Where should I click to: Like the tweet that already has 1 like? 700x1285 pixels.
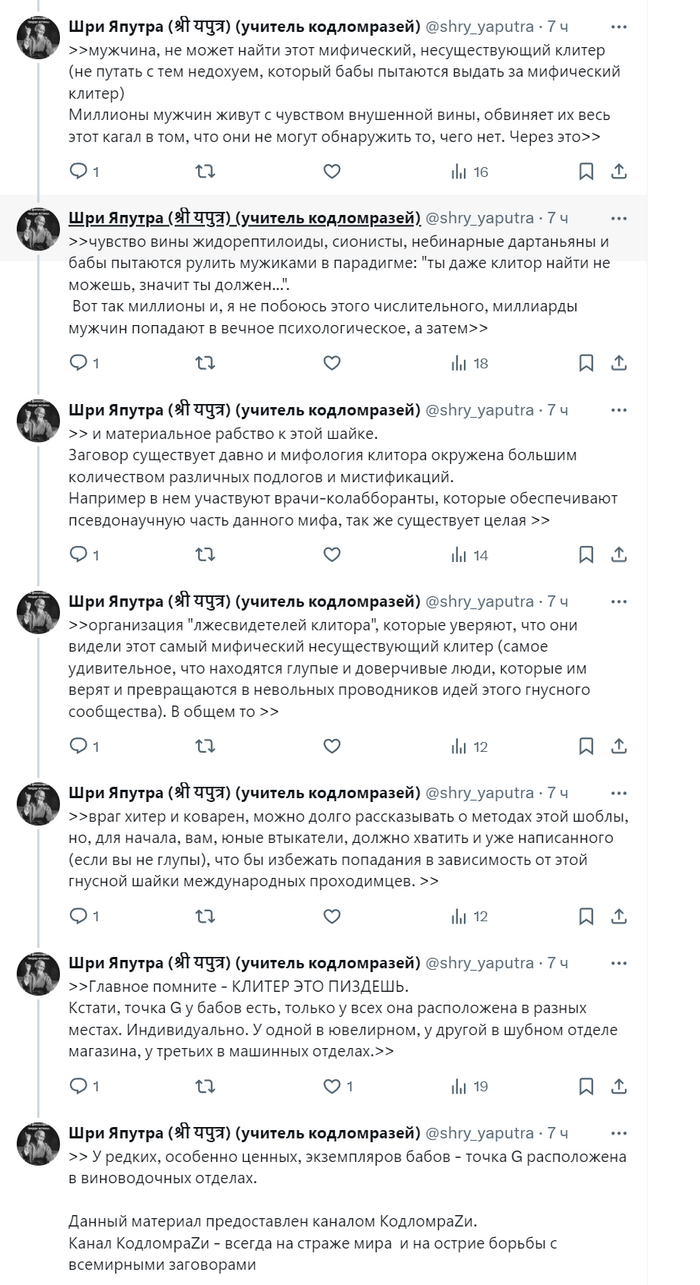coord(332,1086)
